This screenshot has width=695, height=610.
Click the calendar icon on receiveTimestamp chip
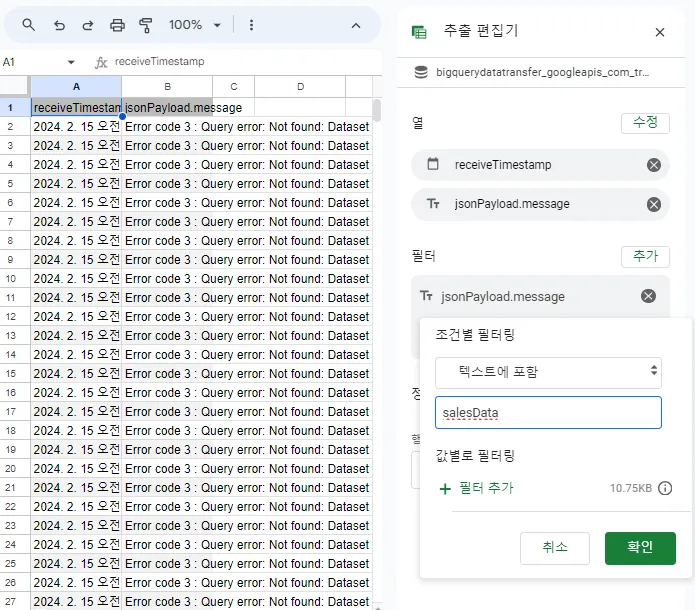[x=433, y=164]
